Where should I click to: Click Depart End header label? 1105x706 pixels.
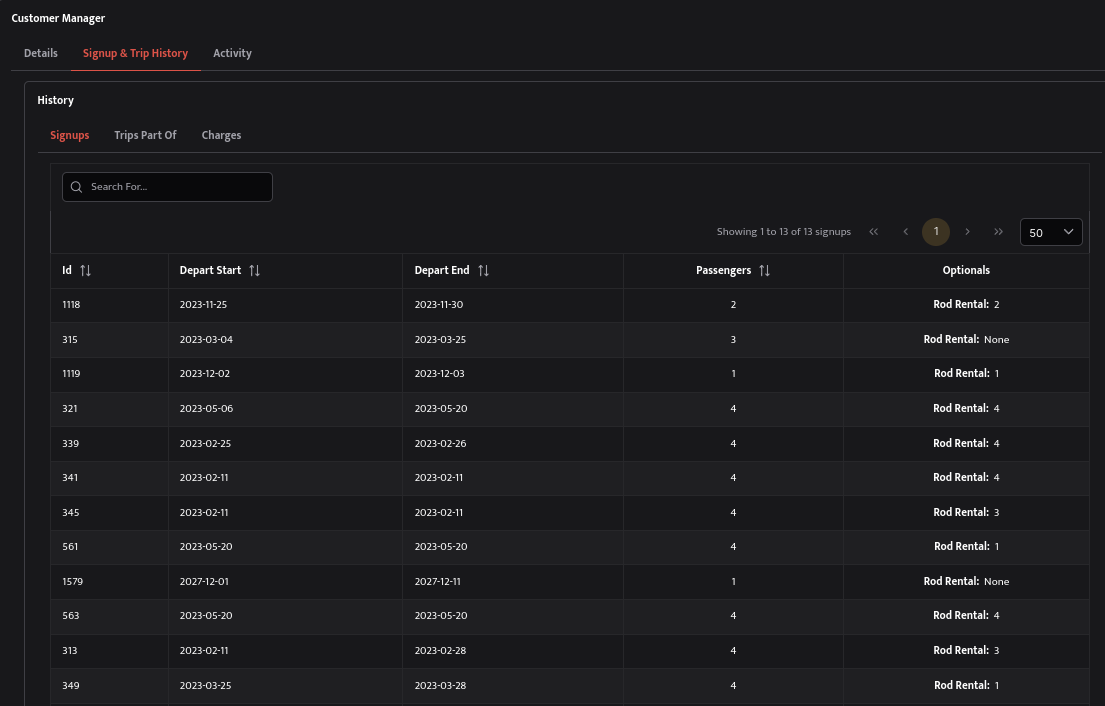(x=442, y=271)
